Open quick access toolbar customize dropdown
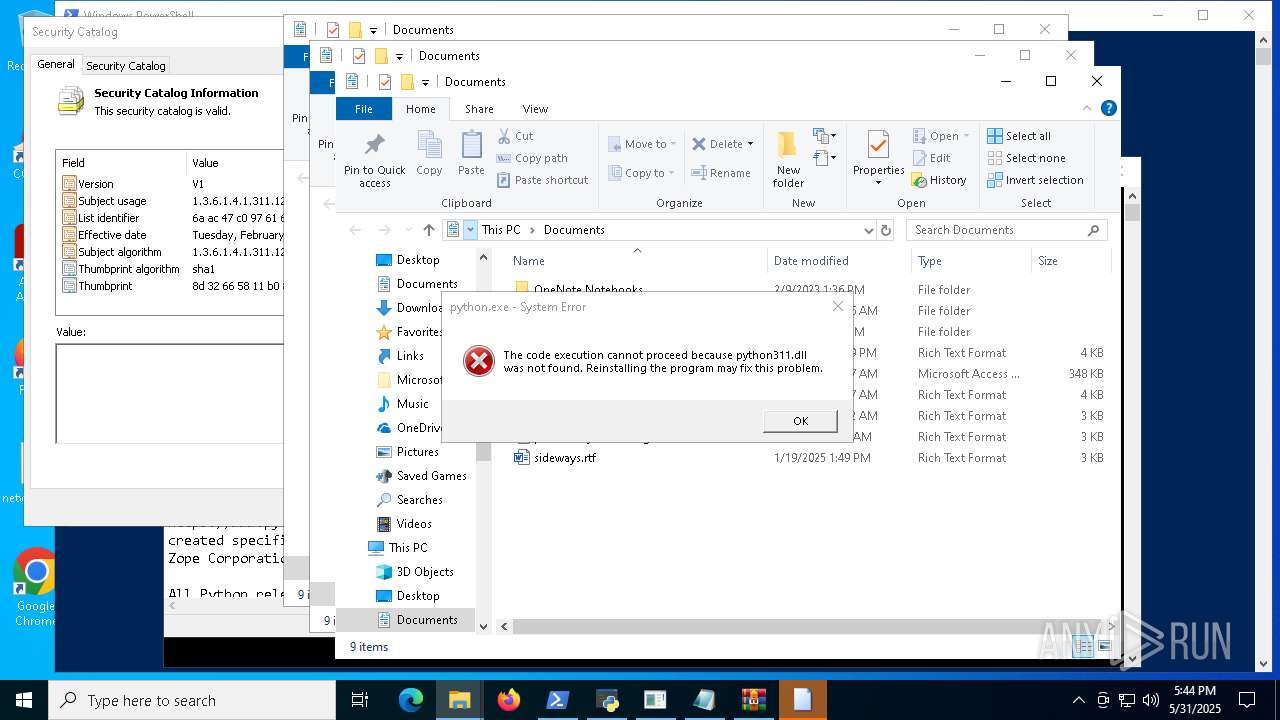 tap(425, 82)
